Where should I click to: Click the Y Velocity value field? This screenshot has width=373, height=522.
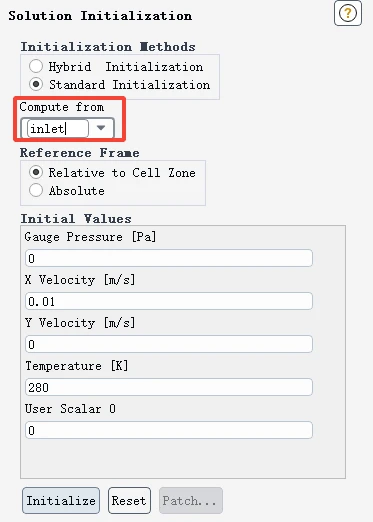tap(169, 344)
